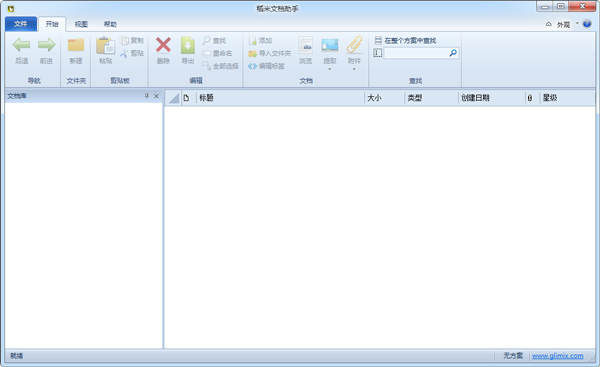600x367 pixels.
Task: Create a new folder with 新建
Action: [x=76, y=50]
